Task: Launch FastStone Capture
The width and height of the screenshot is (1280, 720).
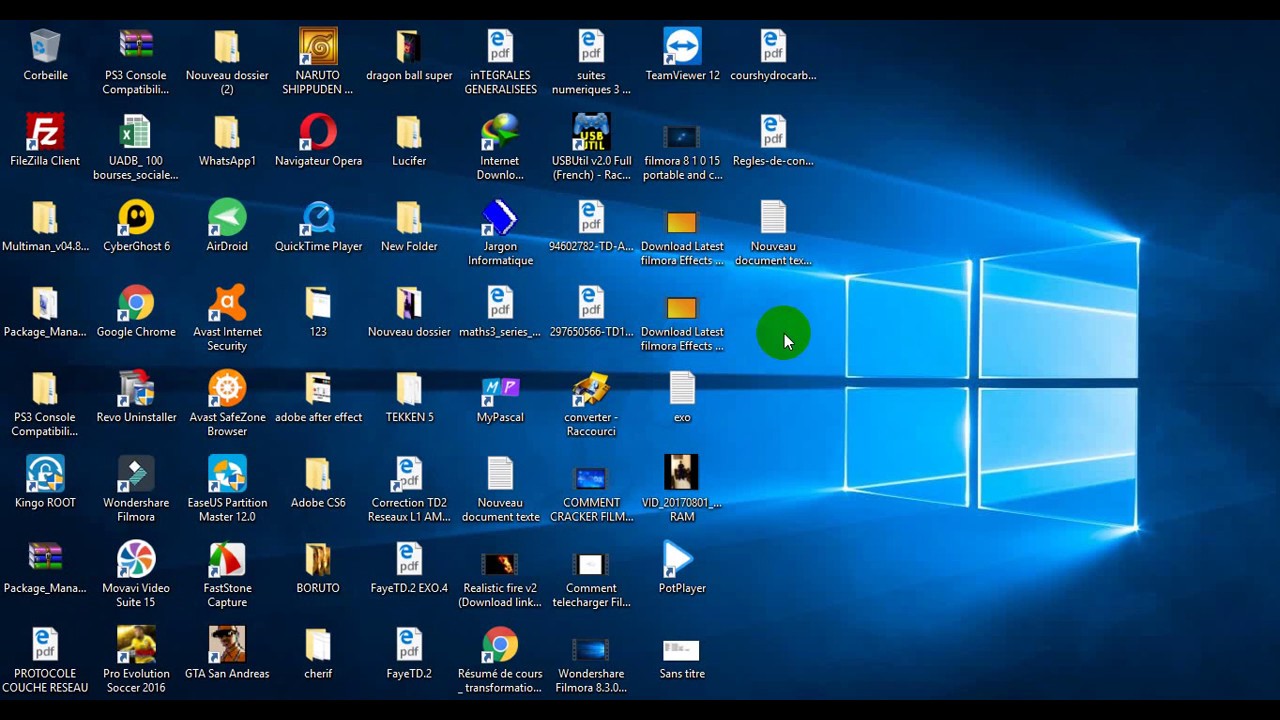Action: (227, 560)
